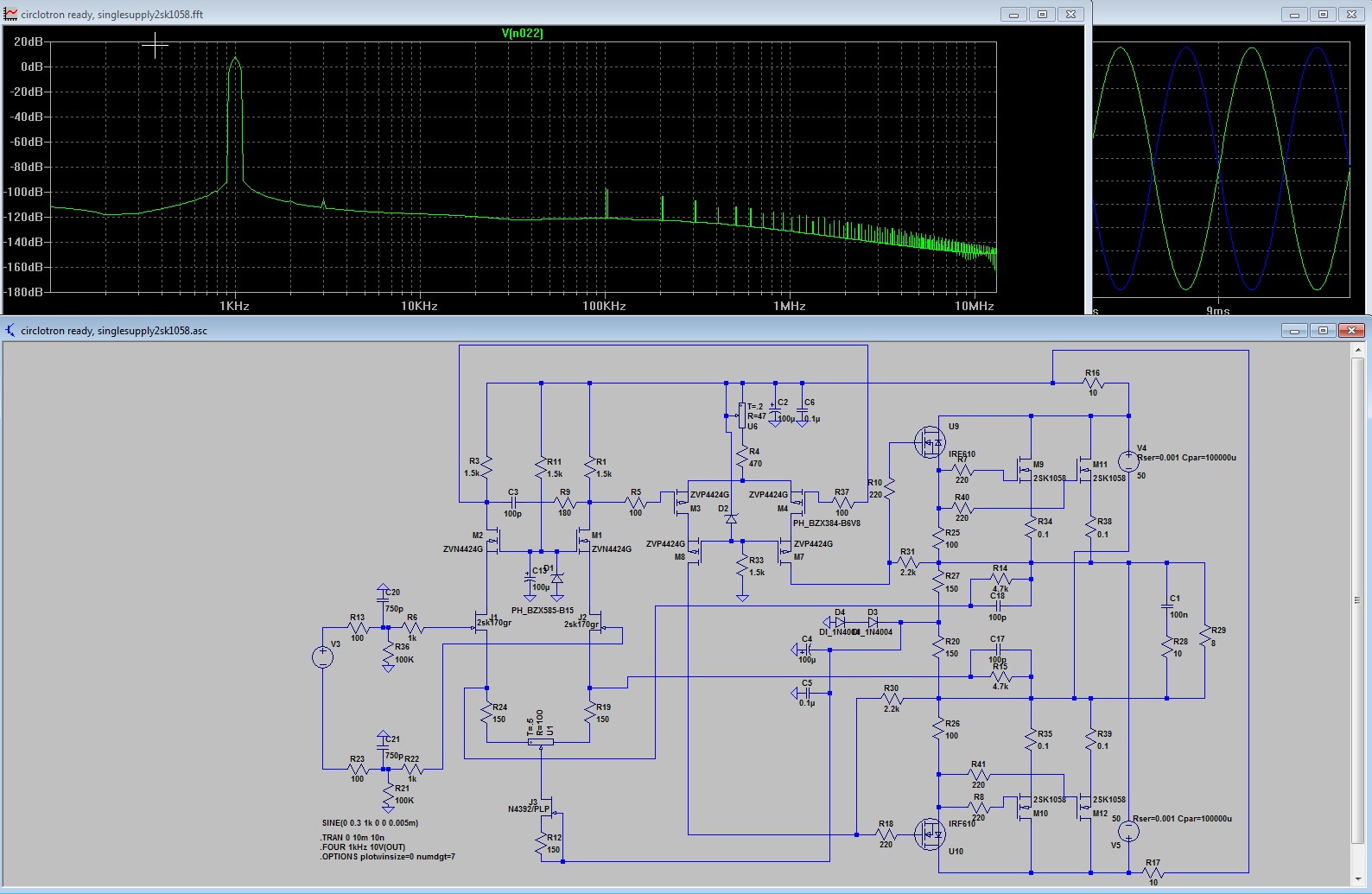
Task: Click the 1KHz frequency axis label
Action: pos(234,306)
